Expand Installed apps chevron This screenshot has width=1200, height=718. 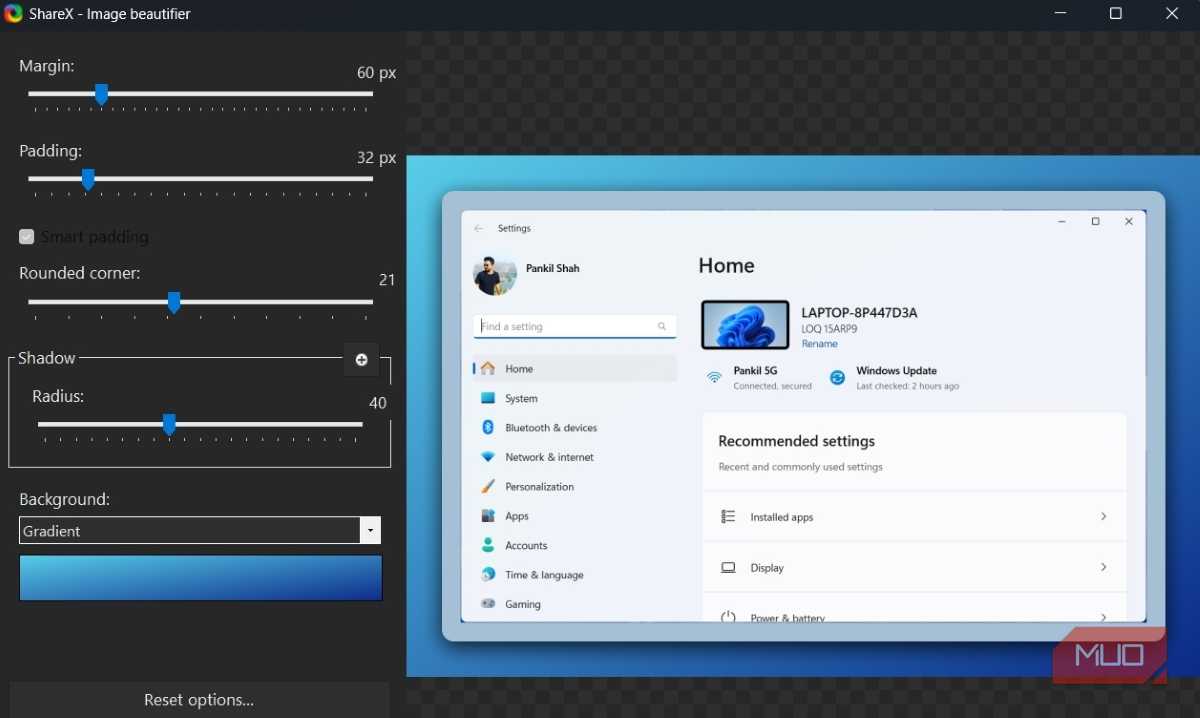[1104, 517]
